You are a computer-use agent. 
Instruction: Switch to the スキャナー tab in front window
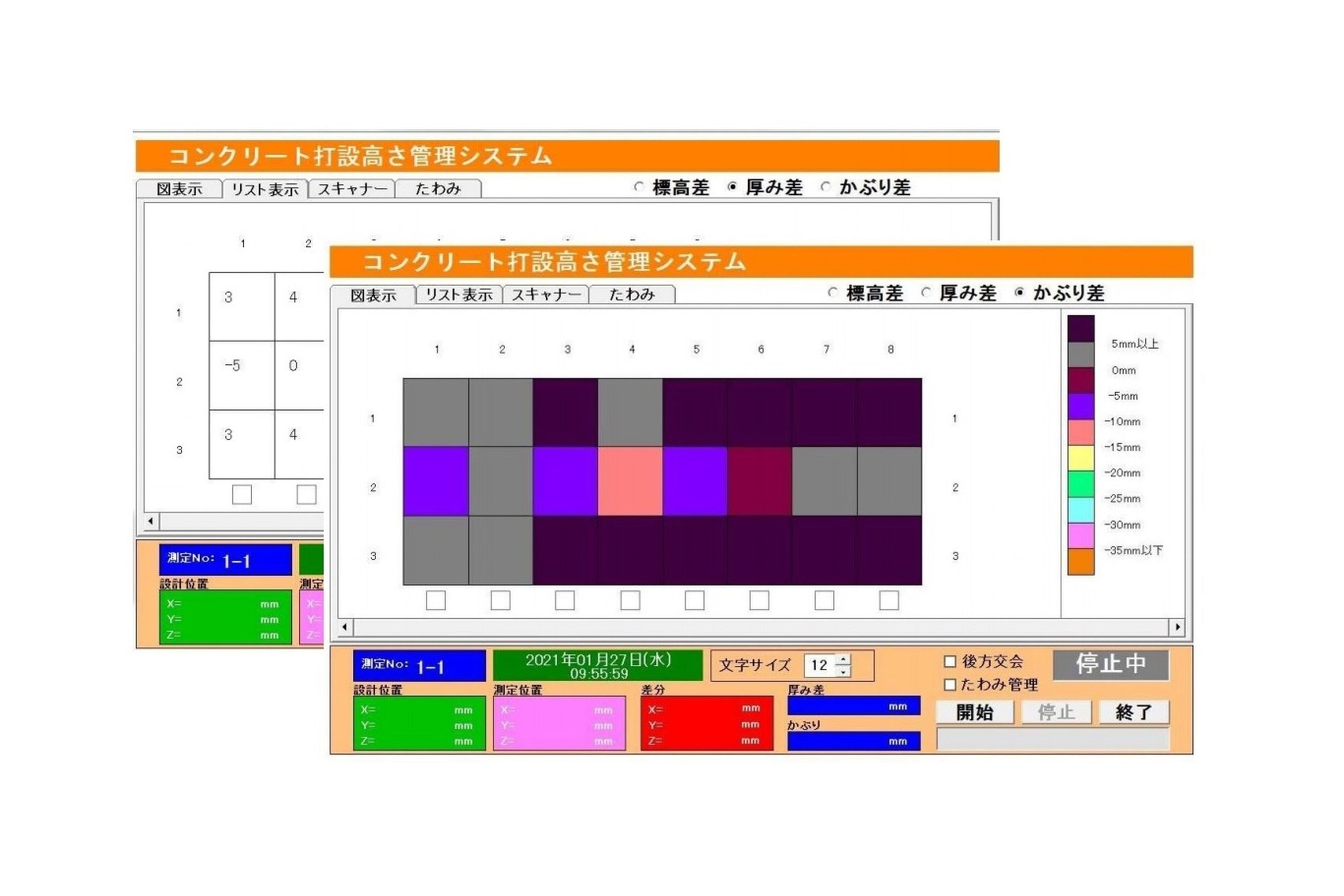pos(546,295)
